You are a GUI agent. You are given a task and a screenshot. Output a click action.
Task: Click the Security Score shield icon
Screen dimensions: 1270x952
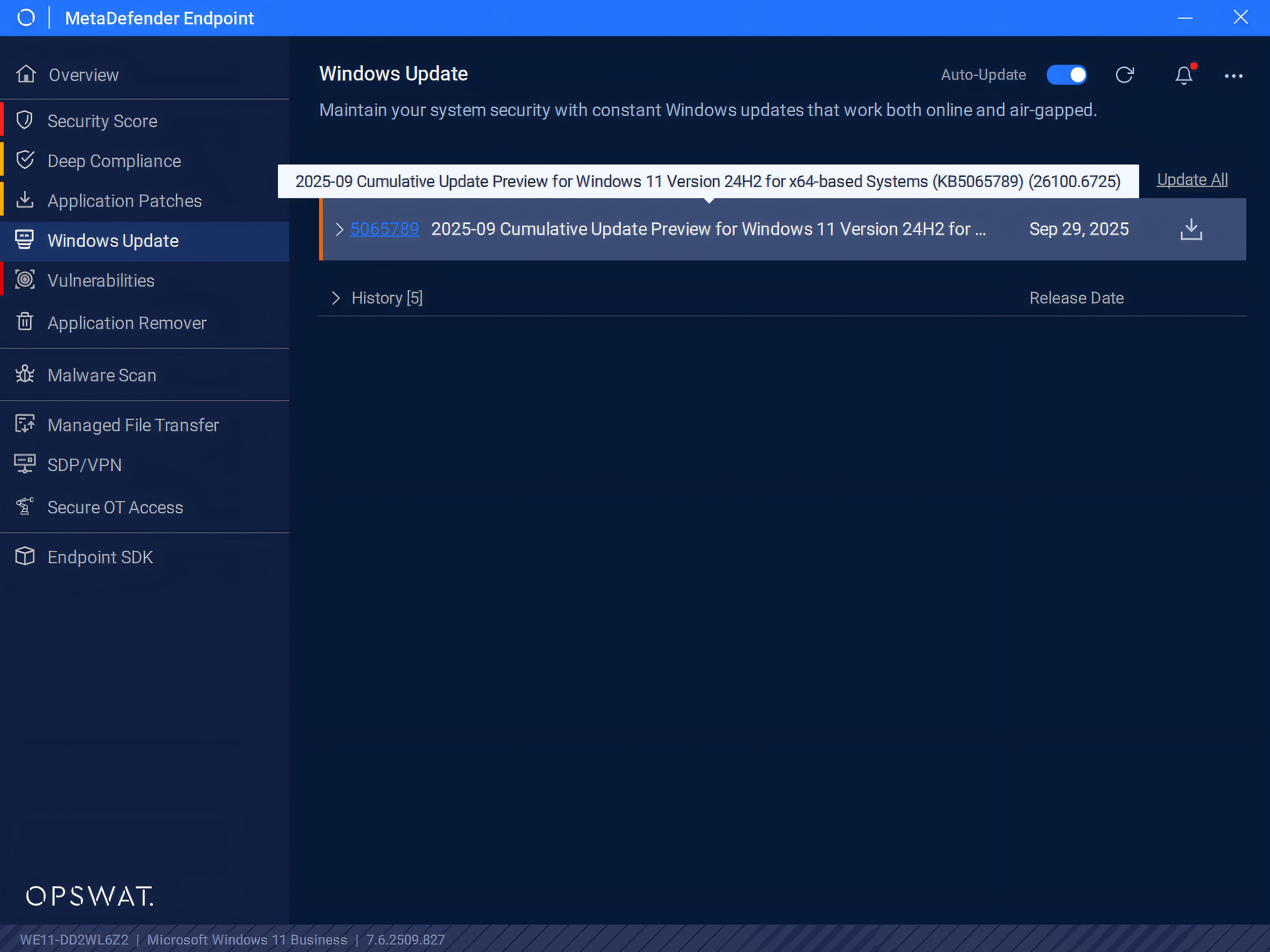(25, 120)
